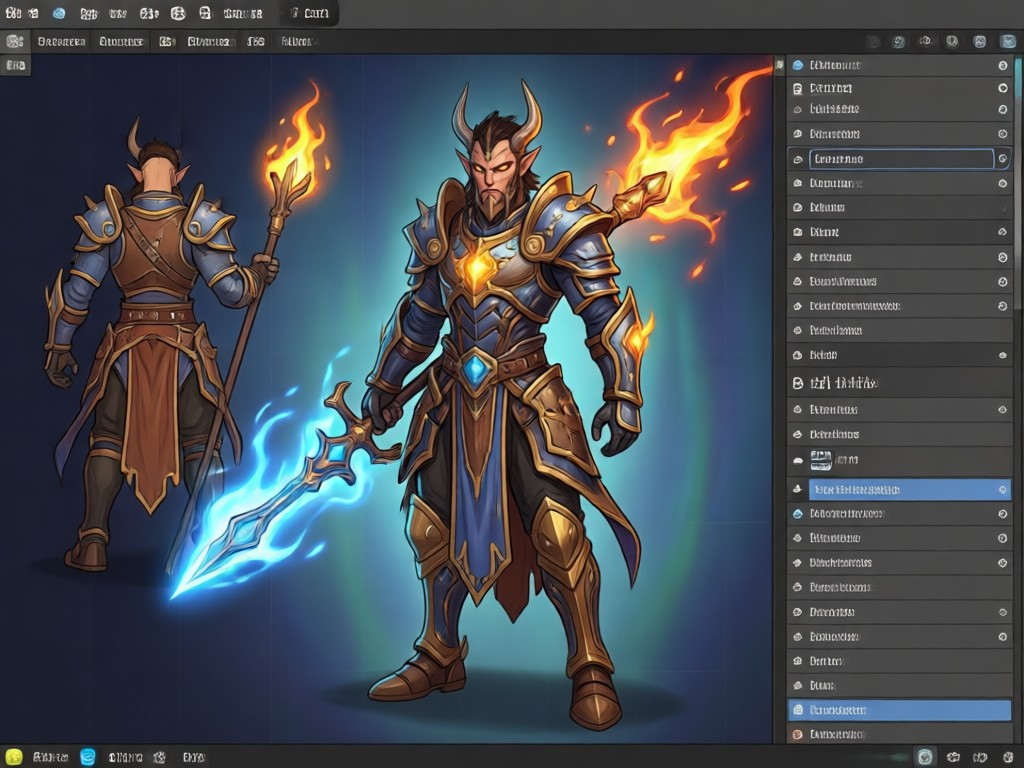Toggle visibility on the row with the outlined field
The image size is (1024, 768).
1003,159
